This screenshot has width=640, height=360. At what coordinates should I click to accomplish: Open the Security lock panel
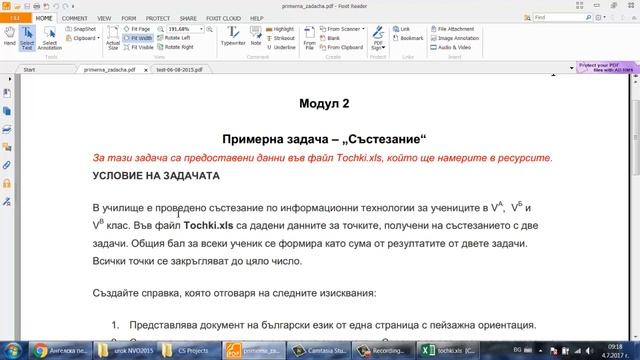7,183
